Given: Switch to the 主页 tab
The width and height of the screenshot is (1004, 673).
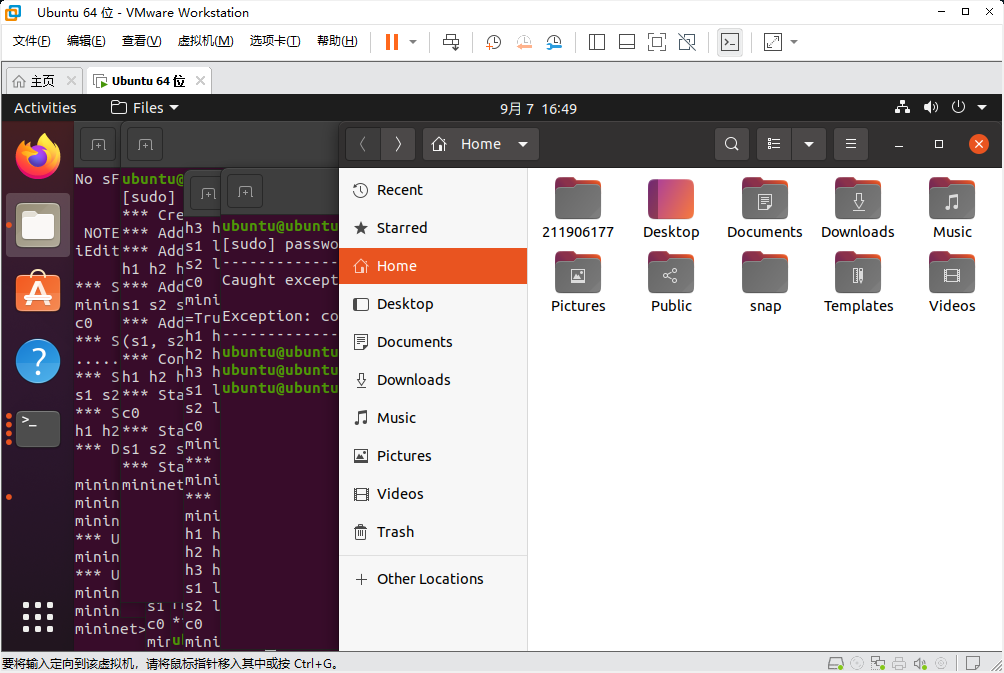Looking at the screenshot, I should [x=42, y=81].
